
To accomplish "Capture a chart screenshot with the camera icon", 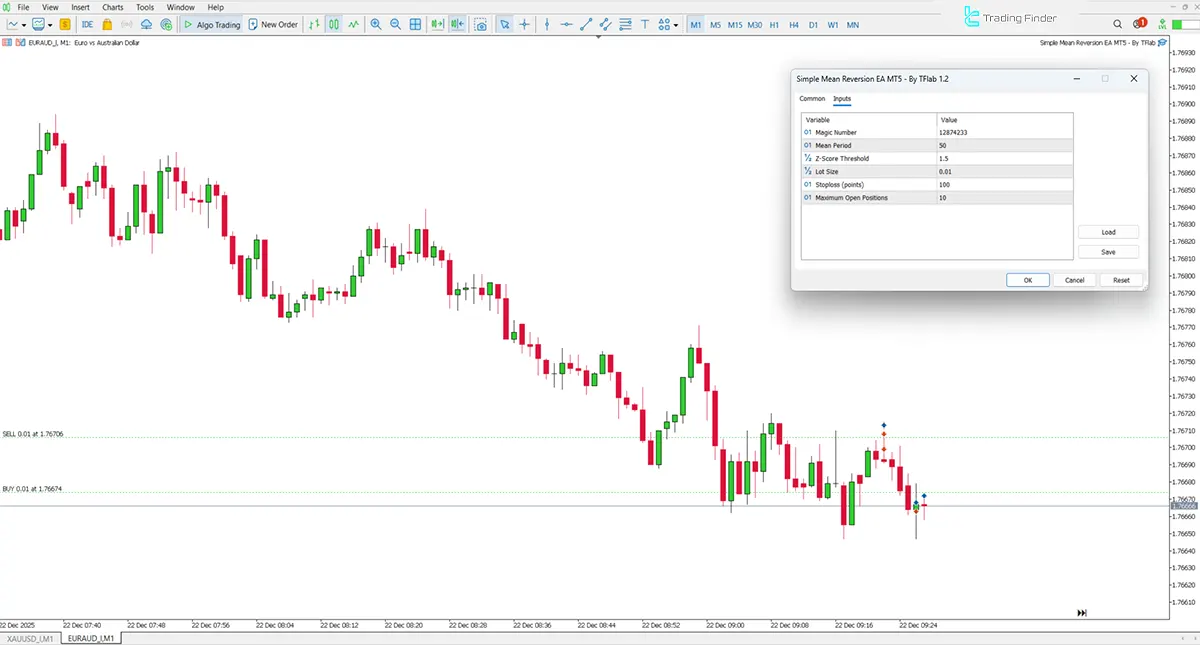I will point(481,24).
